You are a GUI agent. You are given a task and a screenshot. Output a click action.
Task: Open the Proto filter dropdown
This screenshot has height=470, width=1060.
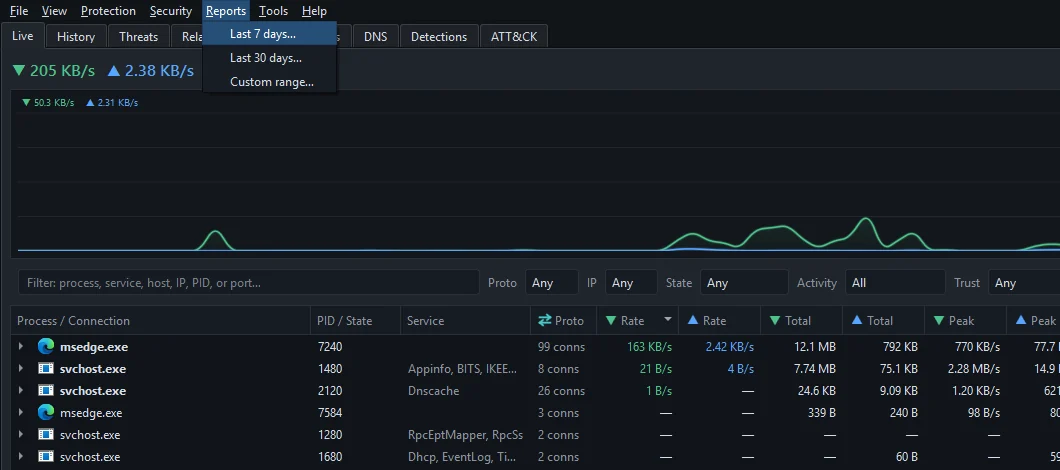(552, 283)
